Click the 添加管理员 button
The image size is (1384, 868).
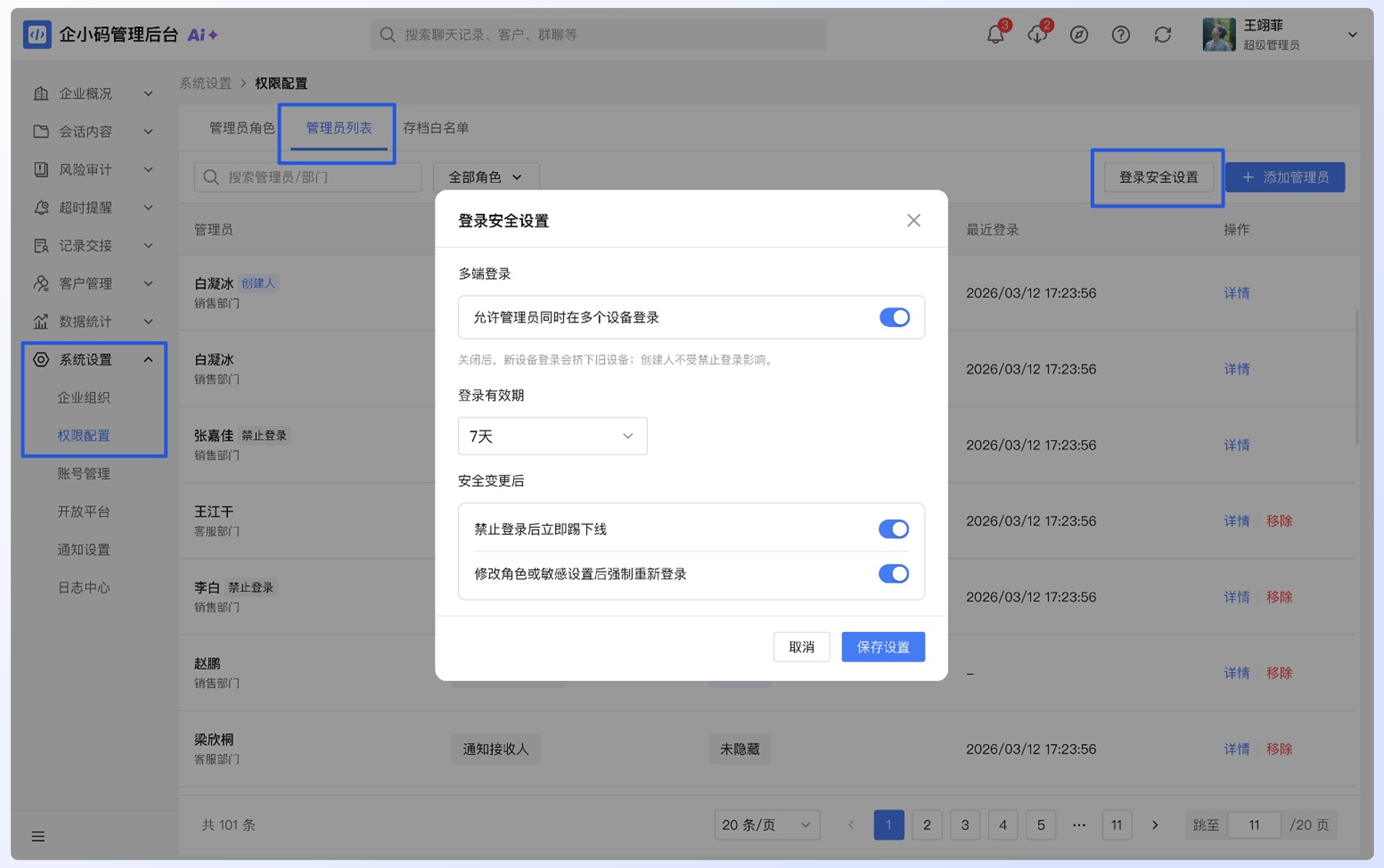(x=1285, y=177)
